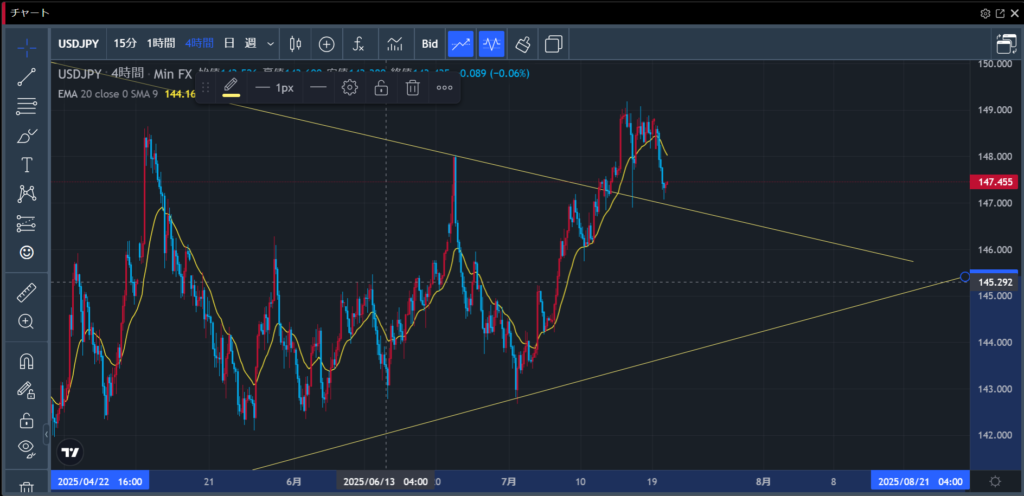The height and width of the screenshot is (496, 1024).
Task: Activate the zoom-in magnifier tool
Action: (26, 321)
